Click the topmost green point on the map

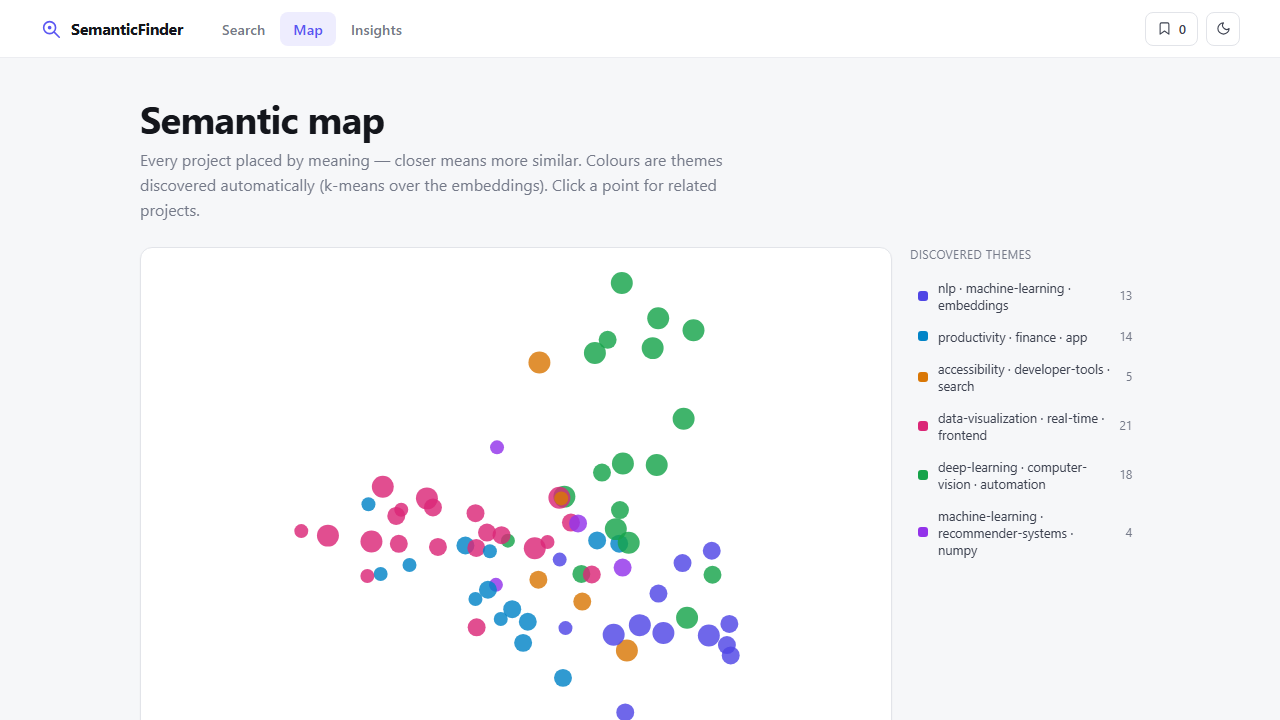[622, 283]
